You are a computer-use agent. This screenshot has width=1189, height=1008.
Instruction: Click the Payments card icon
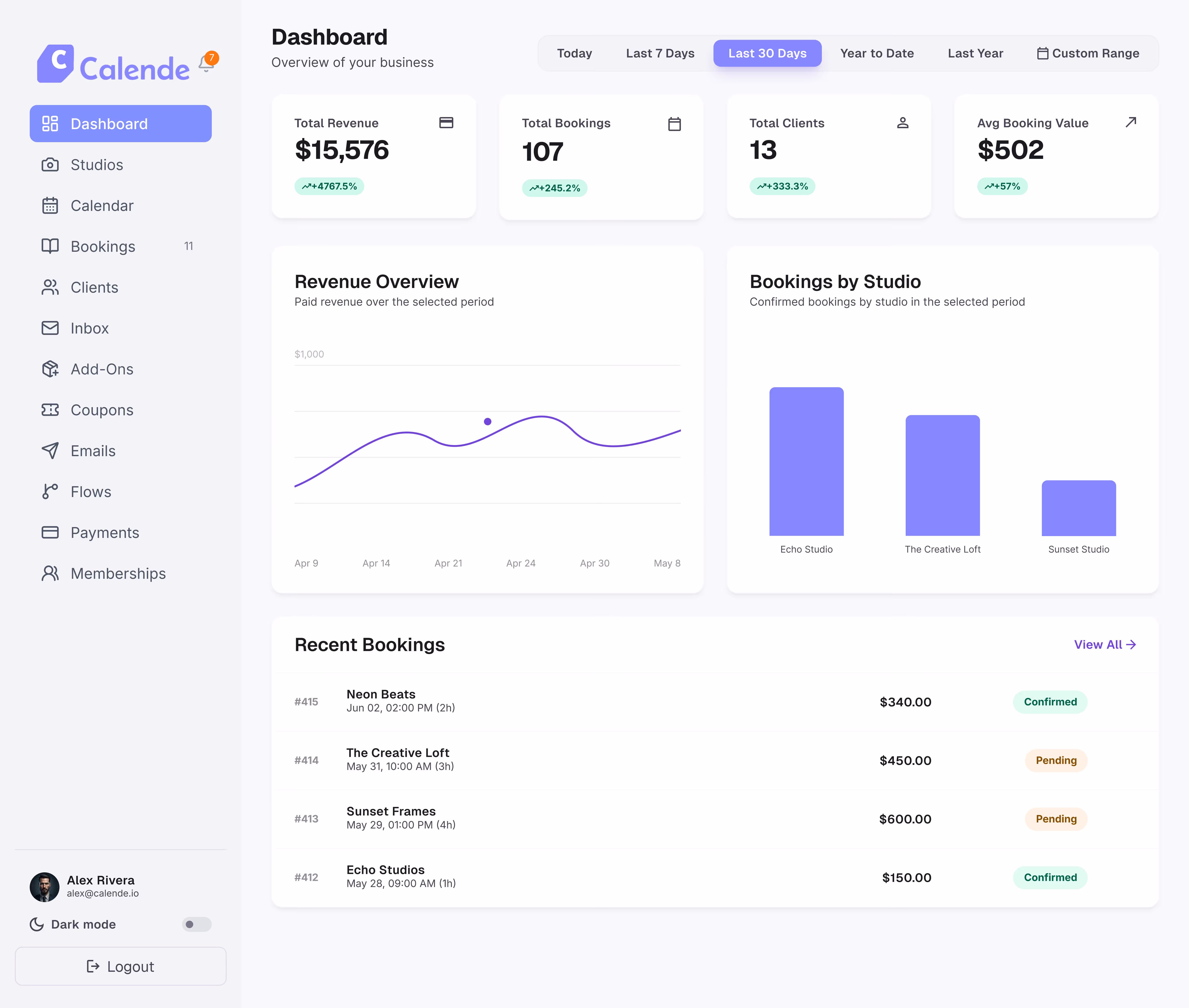(x=50, y=533)
